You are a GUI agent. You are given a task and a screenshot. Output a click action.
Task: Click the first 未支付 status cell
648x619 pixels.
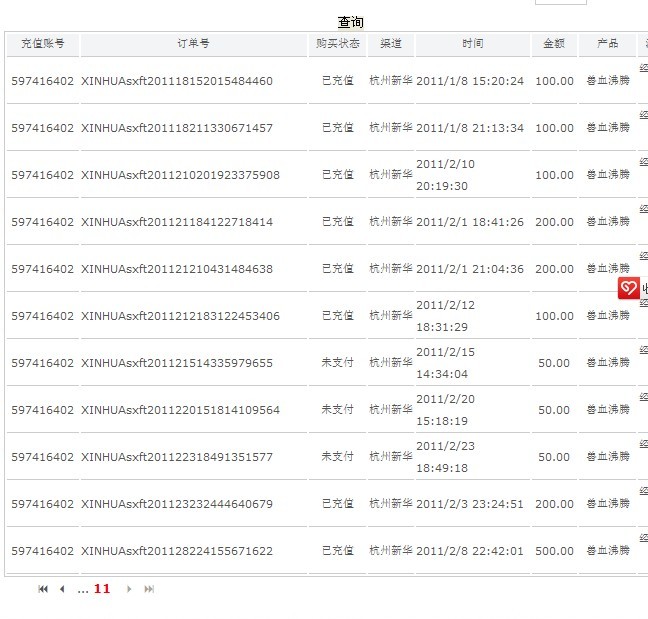337,362
